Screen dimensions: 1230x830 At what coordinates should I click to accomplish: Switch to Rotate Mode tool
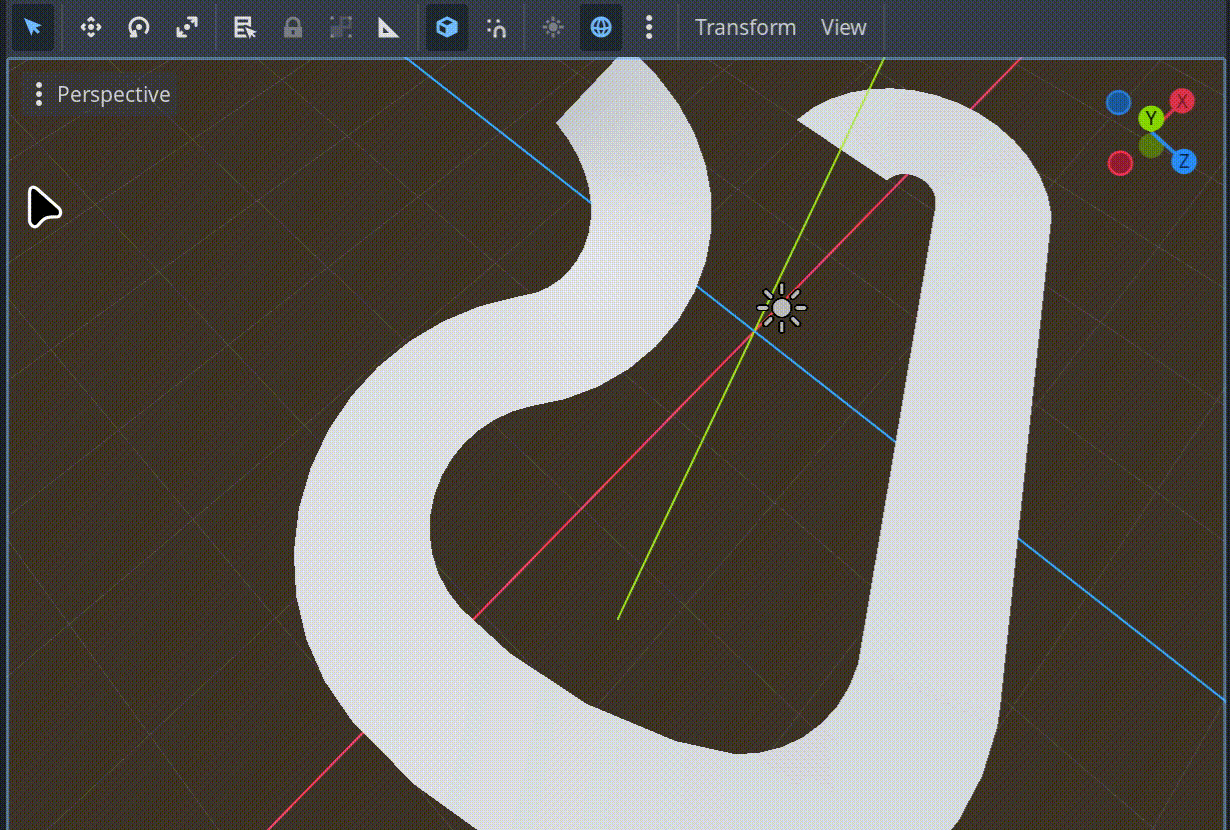[x=139, y=27]
